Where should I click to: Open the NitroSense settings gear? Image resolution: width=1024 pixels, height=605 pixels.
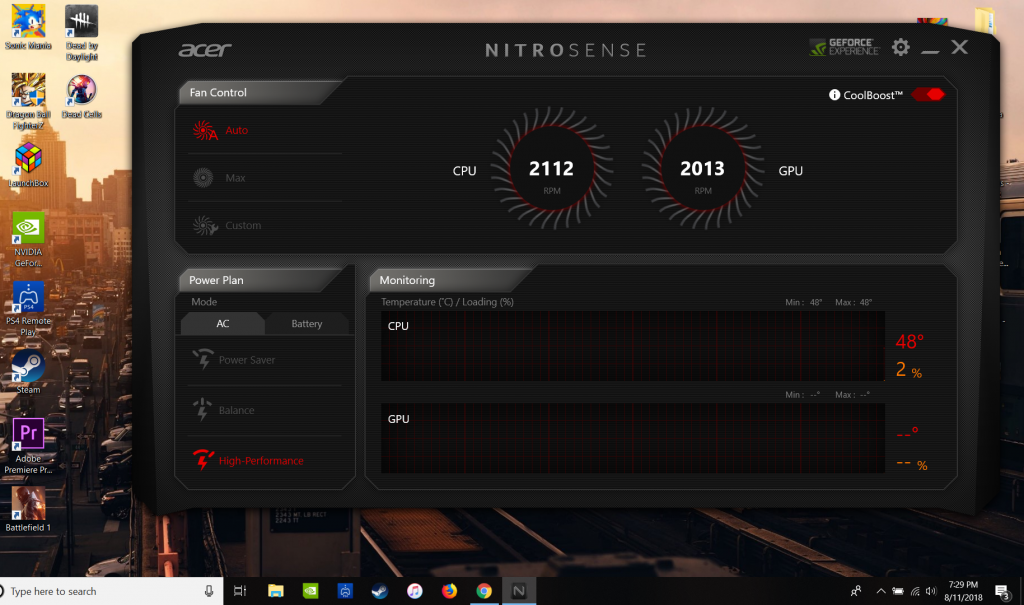pyautogui.click(x=900, y=47)
